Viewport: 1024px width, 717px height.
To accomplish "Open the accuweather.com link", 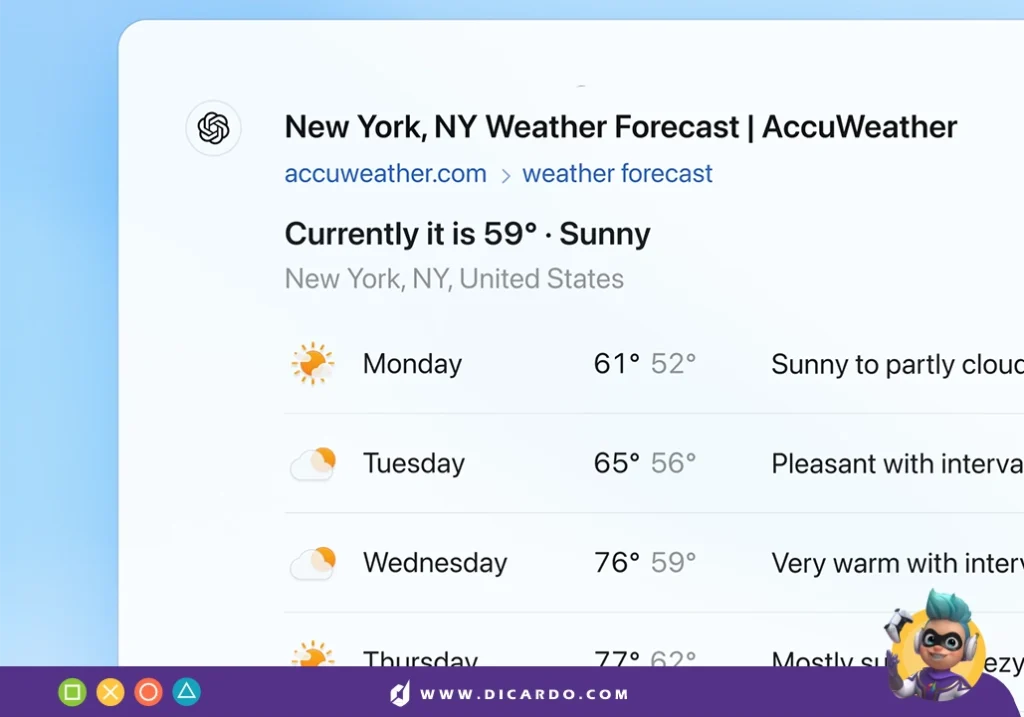I will [385, 174].
